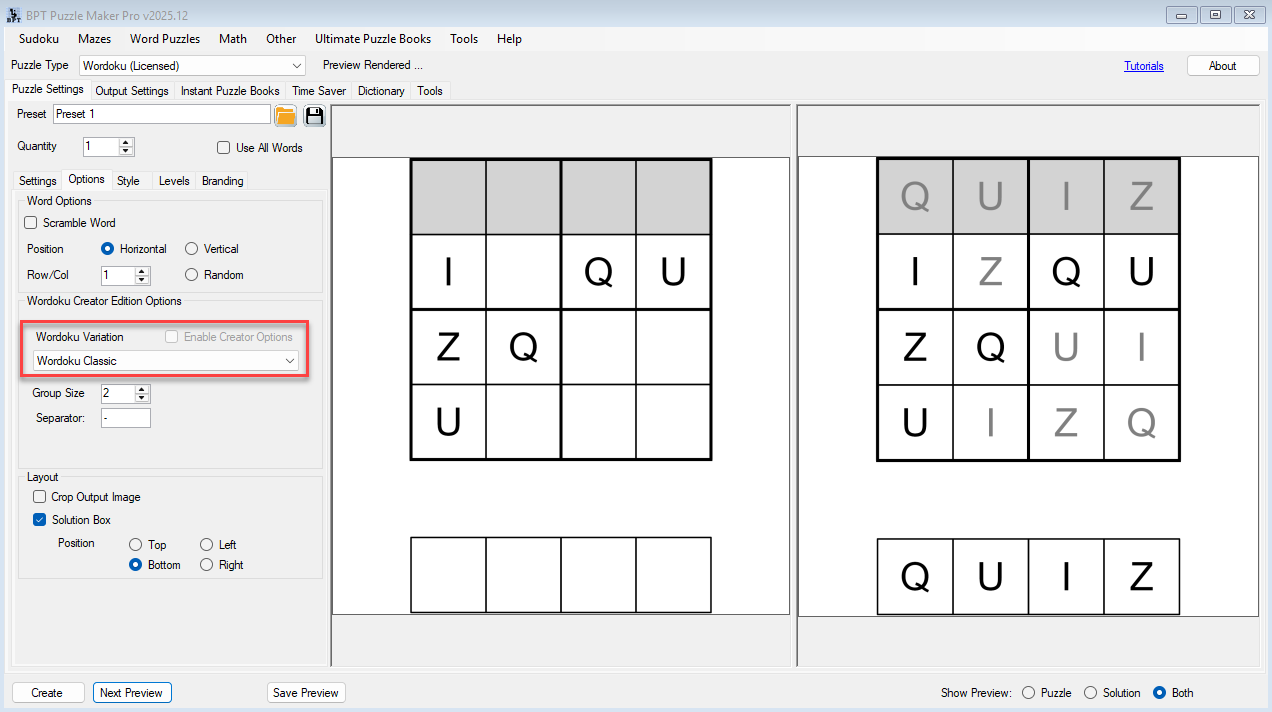Screen dimensions: 1272x712
Task: Uncheck the Solution Box checkbox
Action: 40,520
